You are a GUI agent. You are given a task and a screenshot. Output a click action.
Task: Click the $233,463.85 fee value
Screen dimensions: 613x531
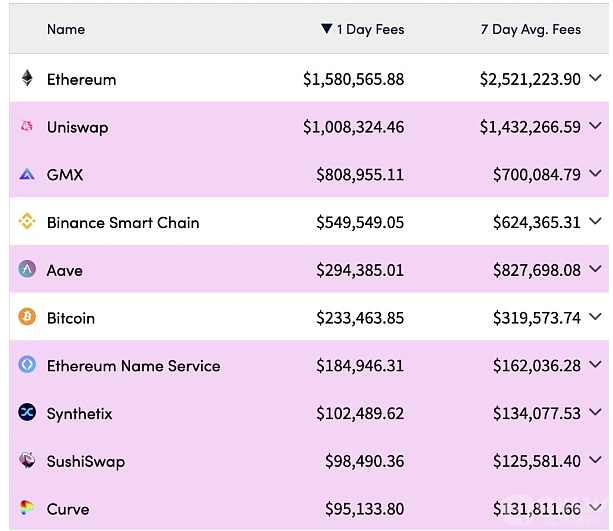coord(360,318)
